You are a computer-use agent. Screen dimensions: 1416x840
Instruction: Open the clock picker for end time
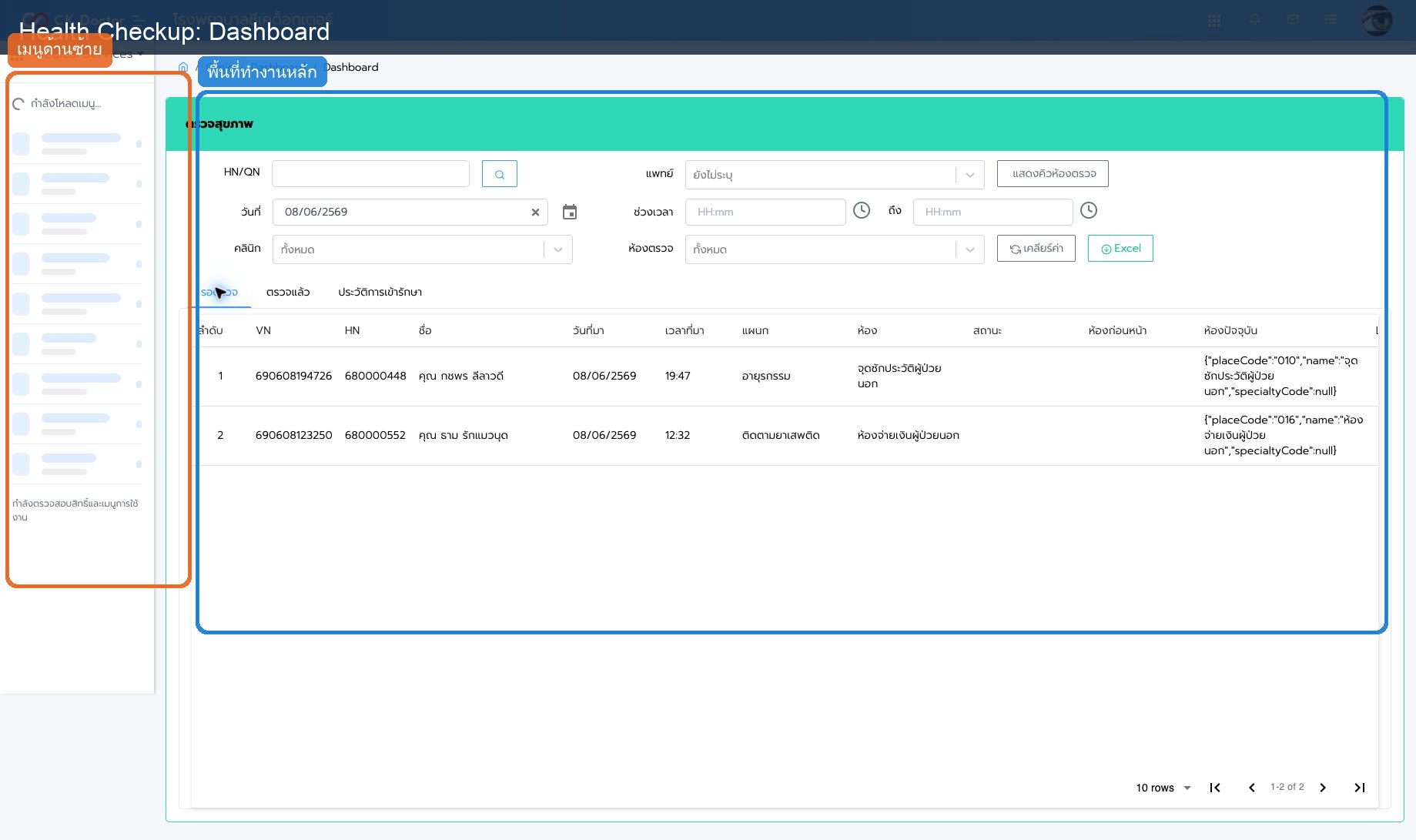1089,210
